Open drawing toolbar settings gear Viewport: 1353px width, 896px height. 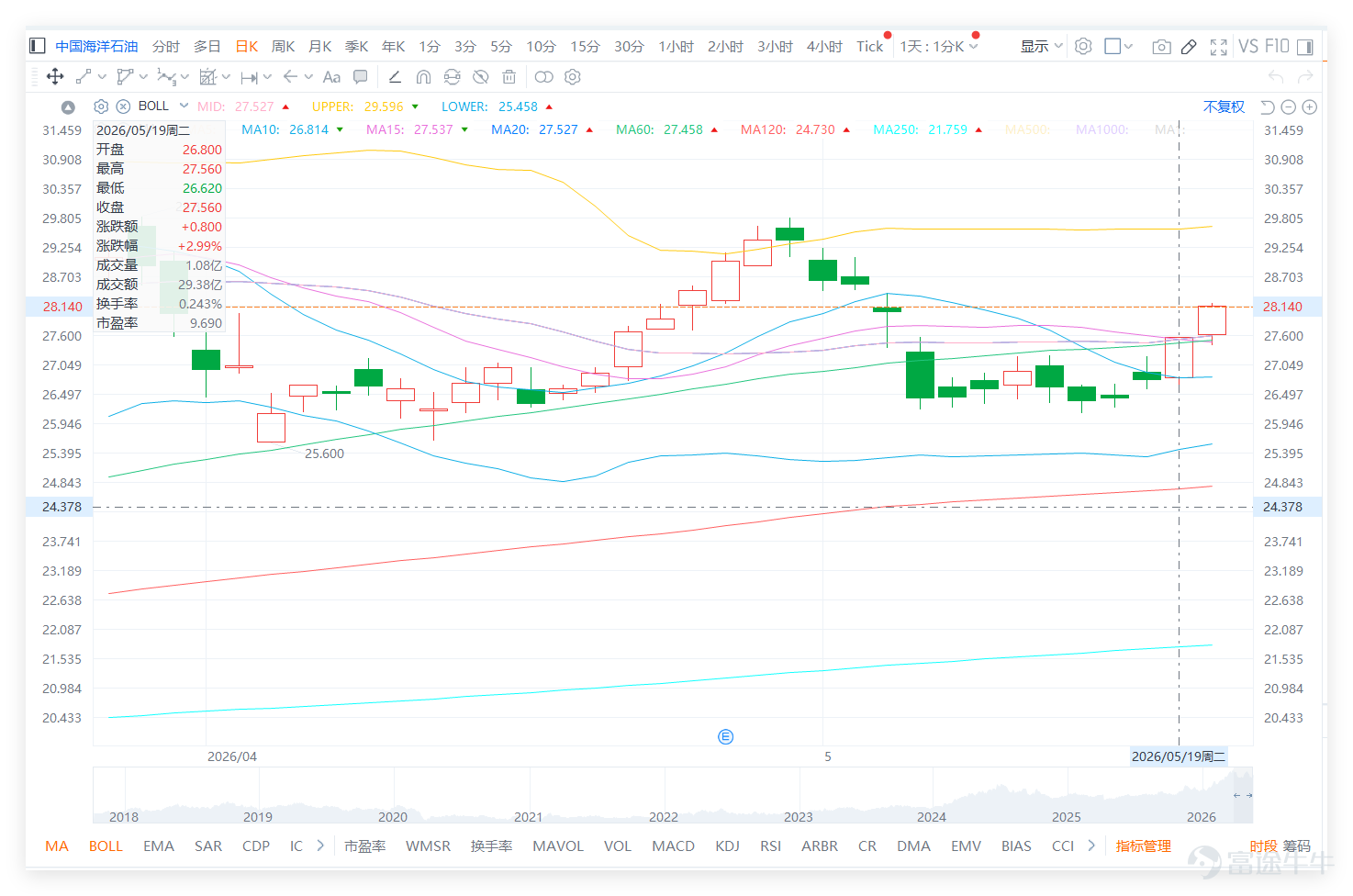click(x=573, y=77)
